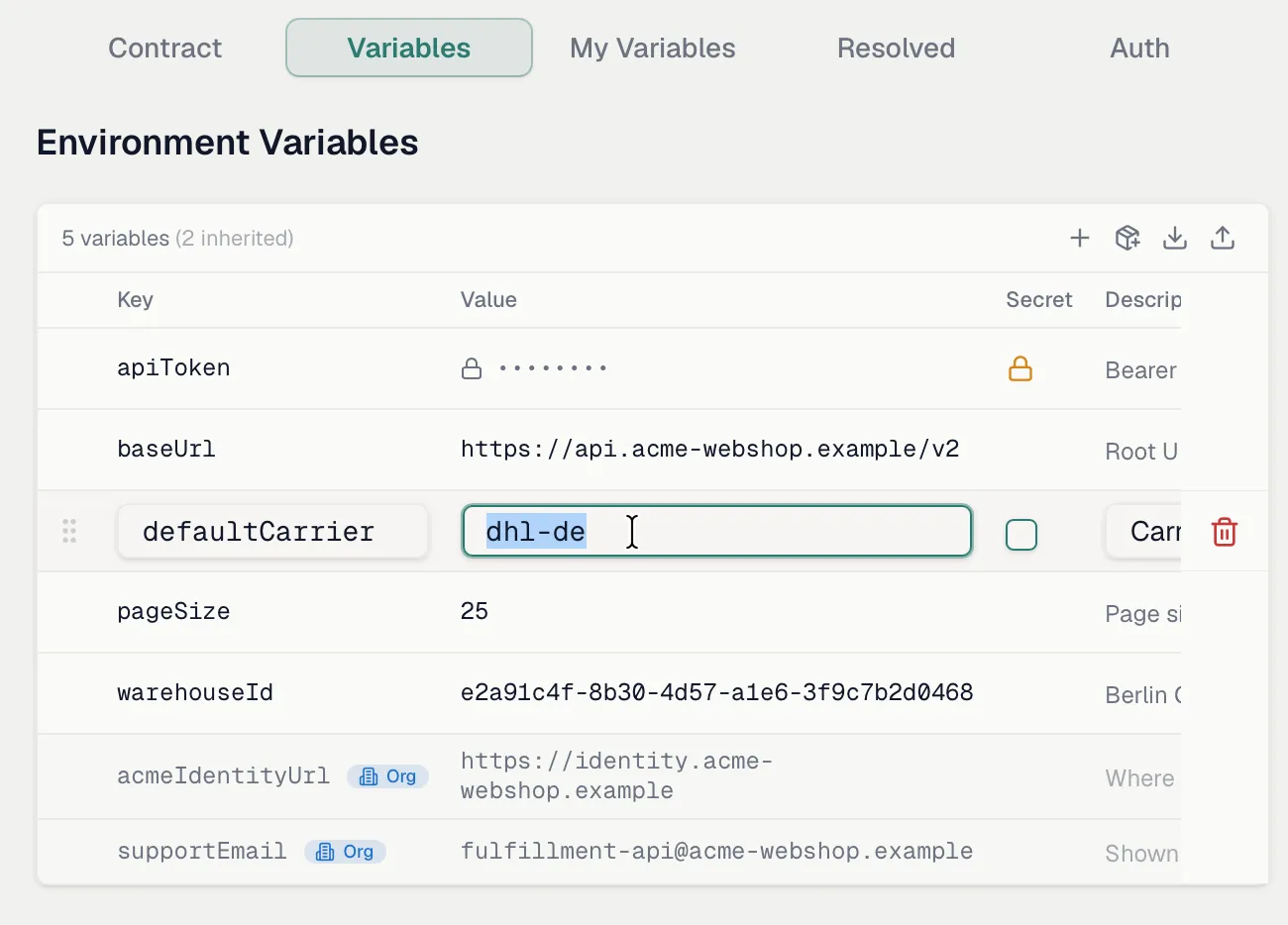Click the fulfillment-api@acme-webshop.example value
The height and width of the screenshot is (925, 1288).
tap(716, 852)
